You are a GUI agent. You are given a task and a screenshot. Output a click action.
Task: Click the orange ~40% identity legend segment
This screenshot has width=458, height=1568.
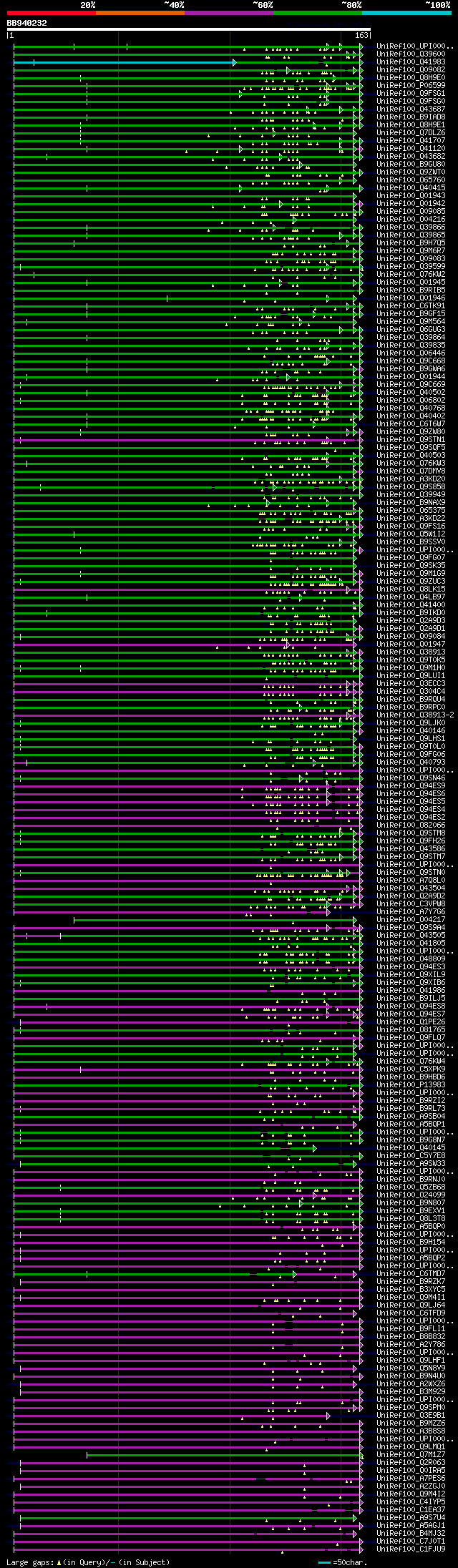(x=140, y=13)
